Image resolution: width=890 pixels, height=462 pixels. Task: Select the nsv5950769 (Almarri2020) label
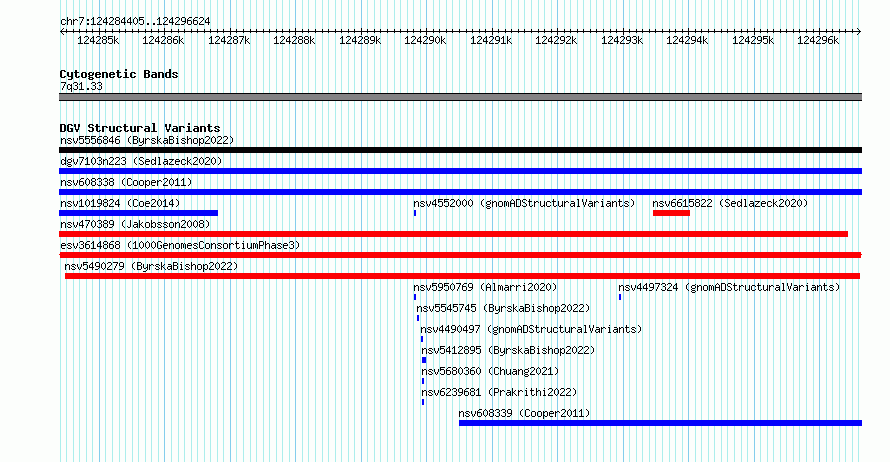click(485, 287)
